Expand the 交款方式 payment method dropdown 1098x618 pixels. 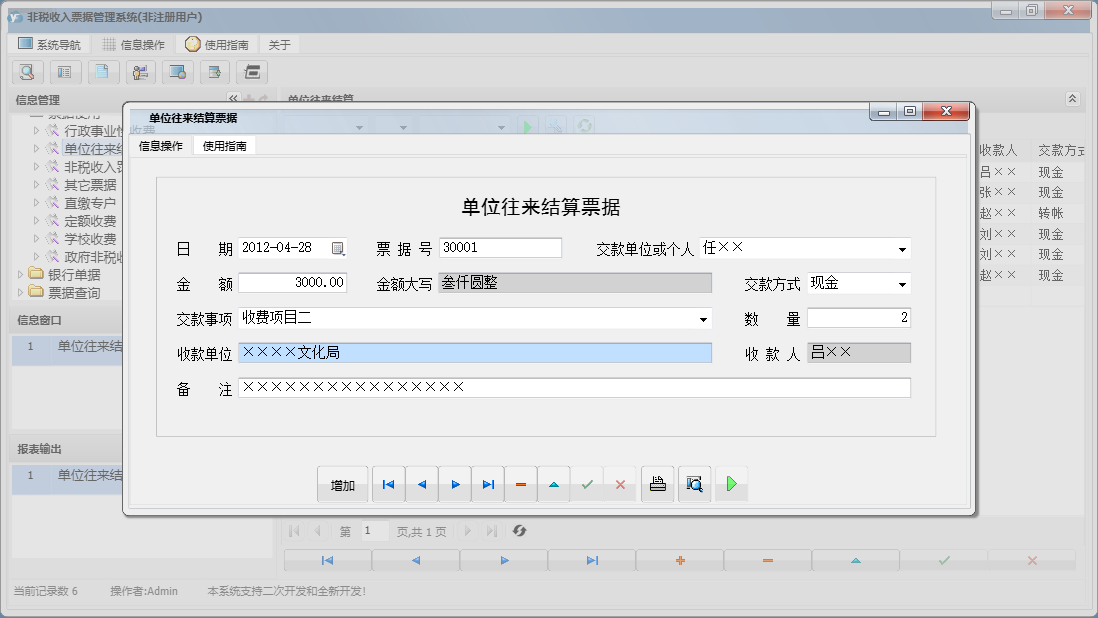pyautogui.click(x=902, y=284)
